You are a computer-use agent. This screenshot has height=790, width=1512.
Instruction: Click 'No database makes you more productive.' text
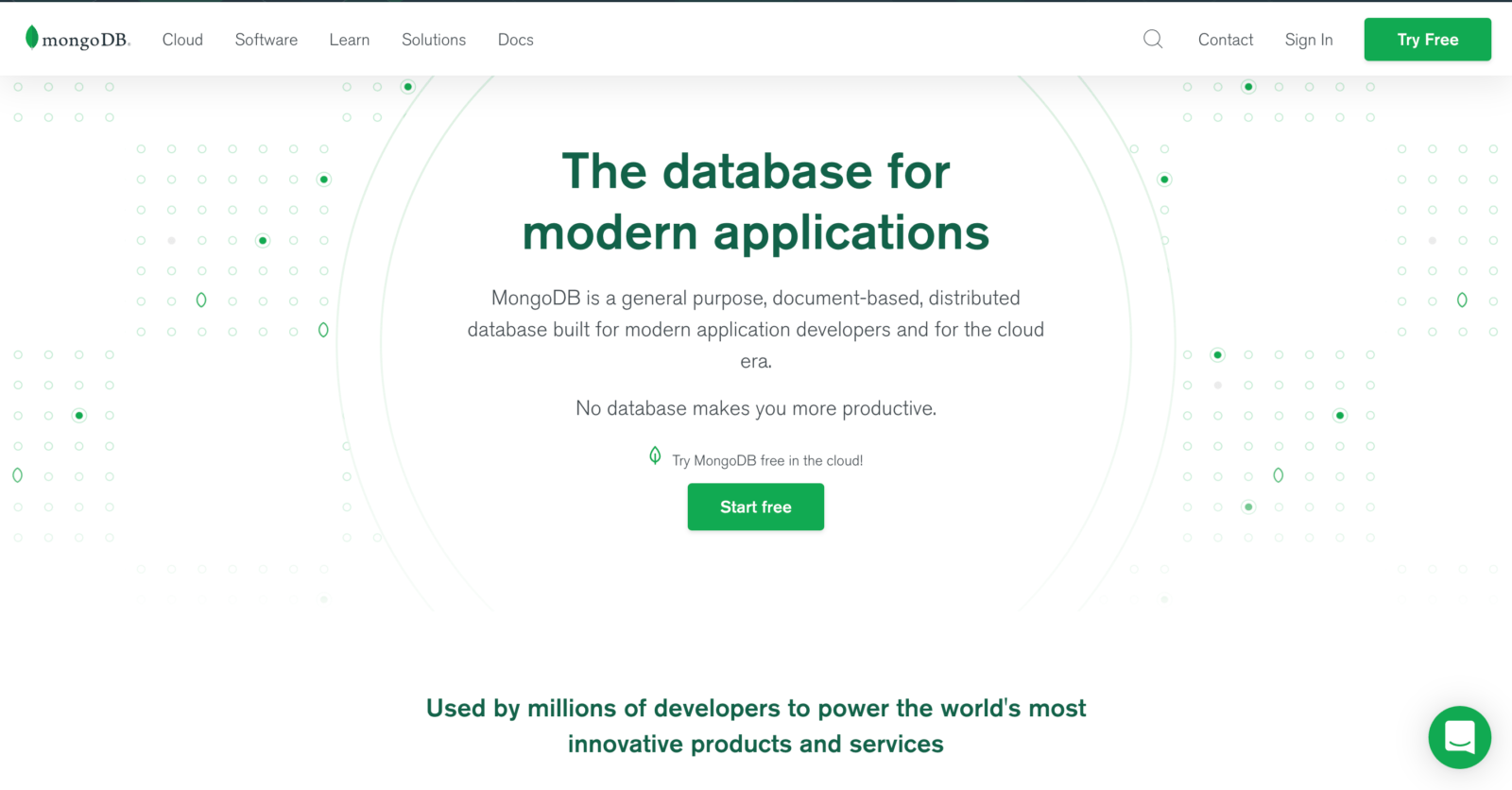click(756, 408)
